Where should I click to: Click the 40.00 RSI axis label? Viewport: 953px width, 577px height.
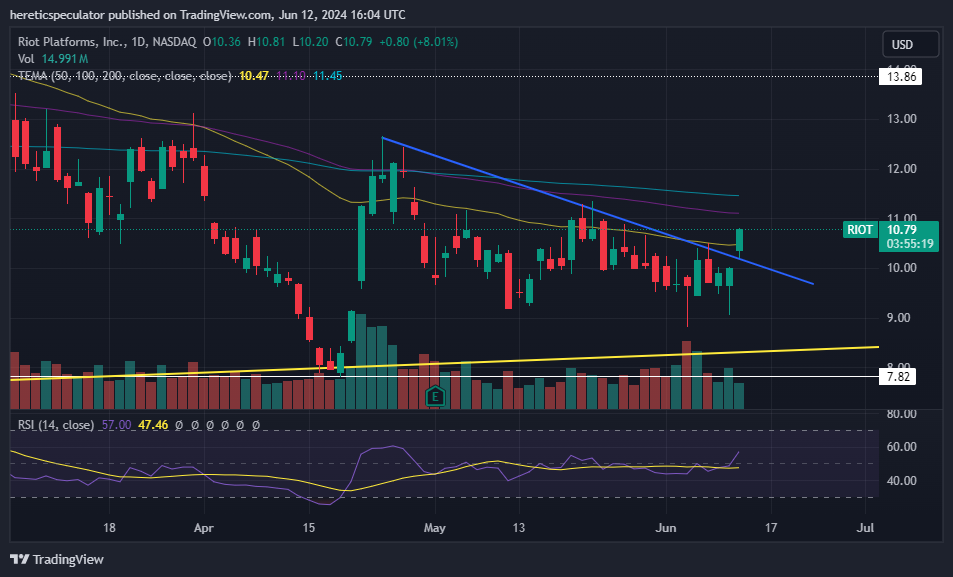902,481
